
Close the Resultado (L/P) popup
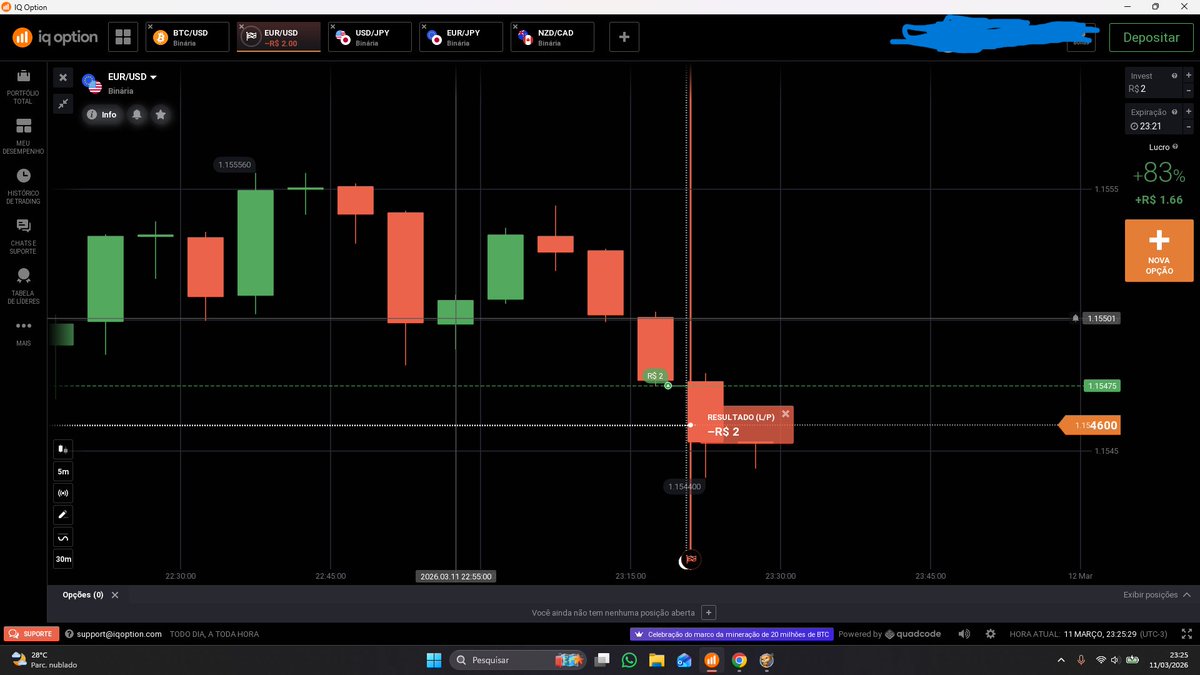(786, 413)
